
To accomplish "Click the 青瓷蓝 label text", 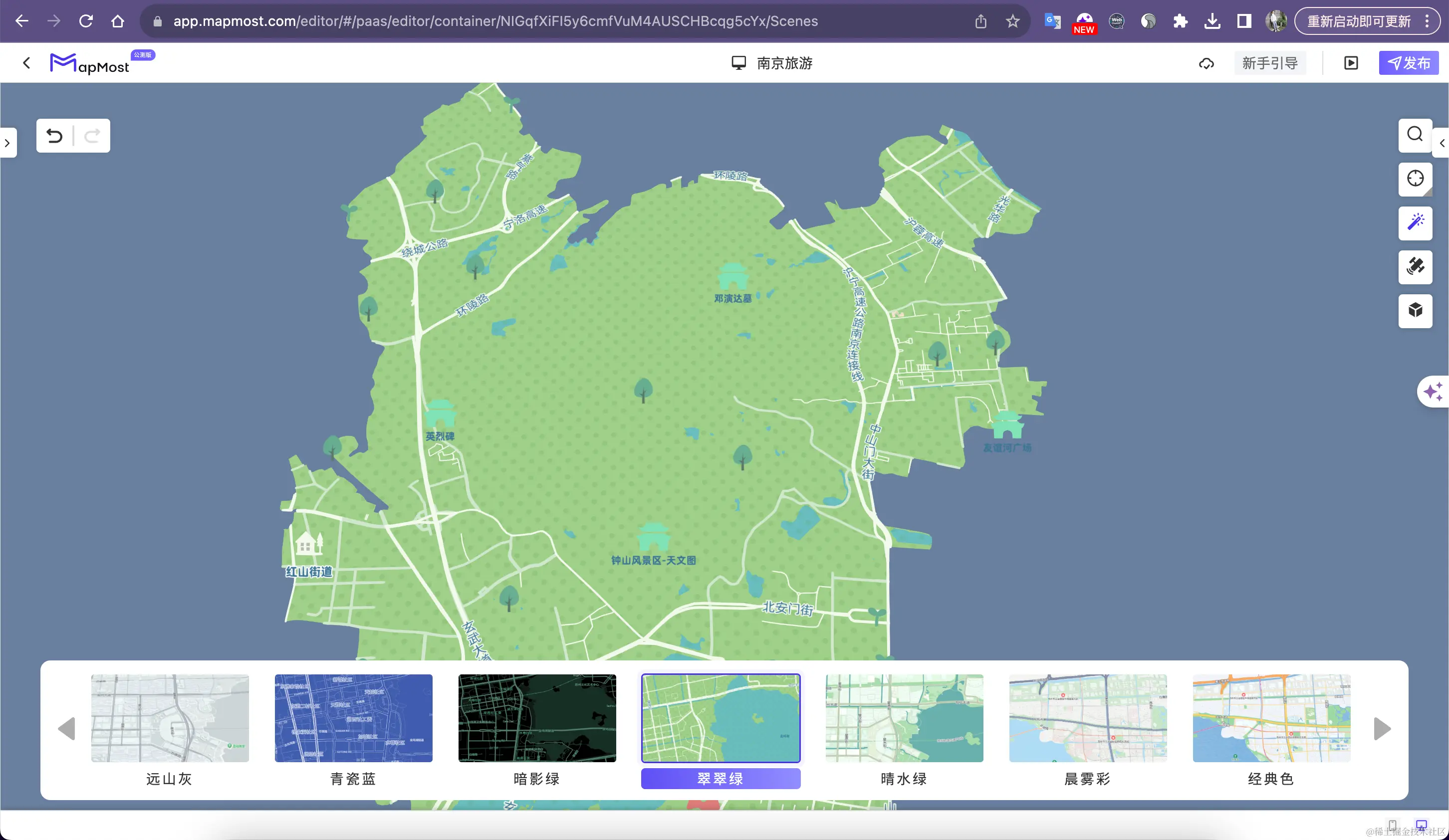I will [353, 779].
